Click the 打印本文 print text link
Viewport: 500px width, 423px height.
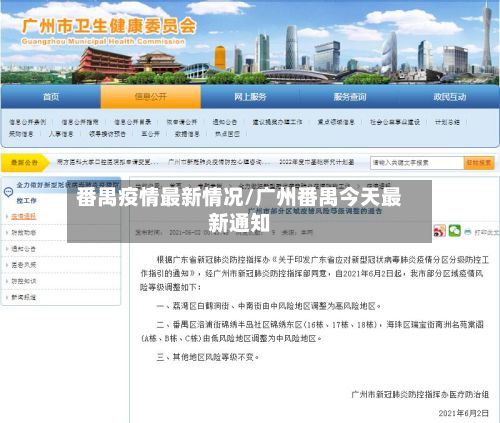487,232
